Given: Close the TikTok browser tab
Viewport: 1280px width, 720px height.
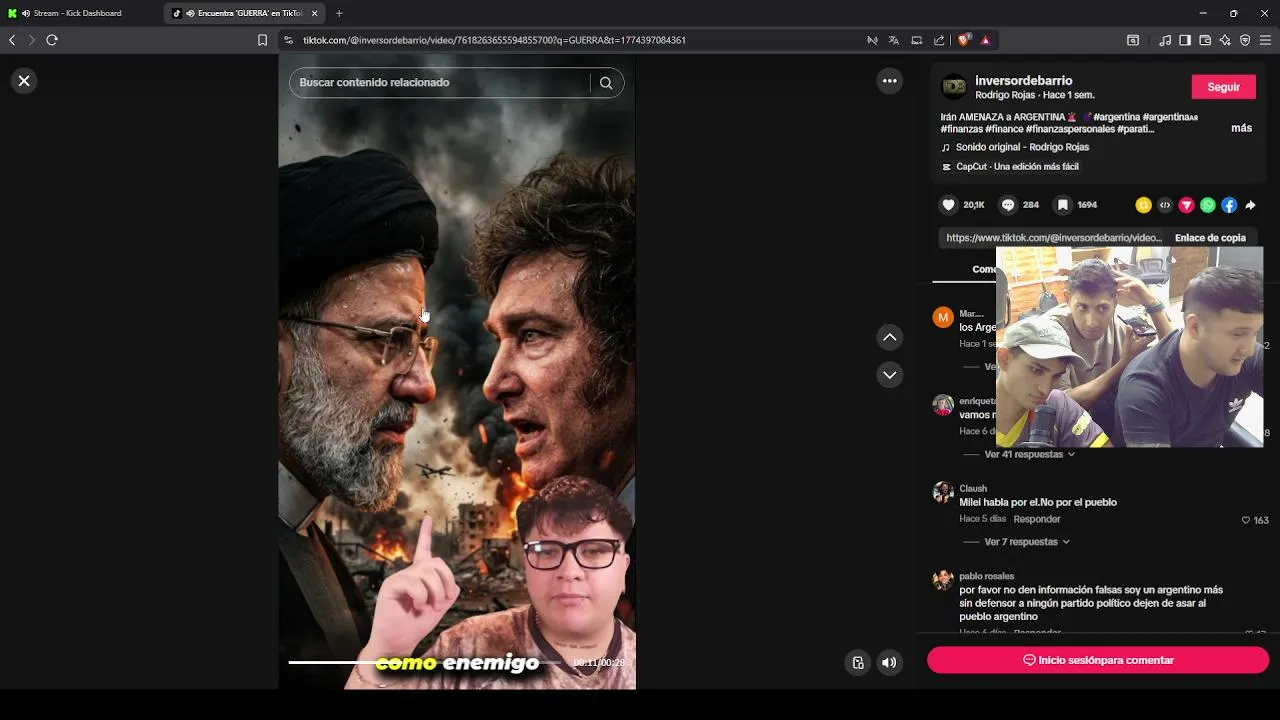Looking at the screenshot, I should coord(314,13).
